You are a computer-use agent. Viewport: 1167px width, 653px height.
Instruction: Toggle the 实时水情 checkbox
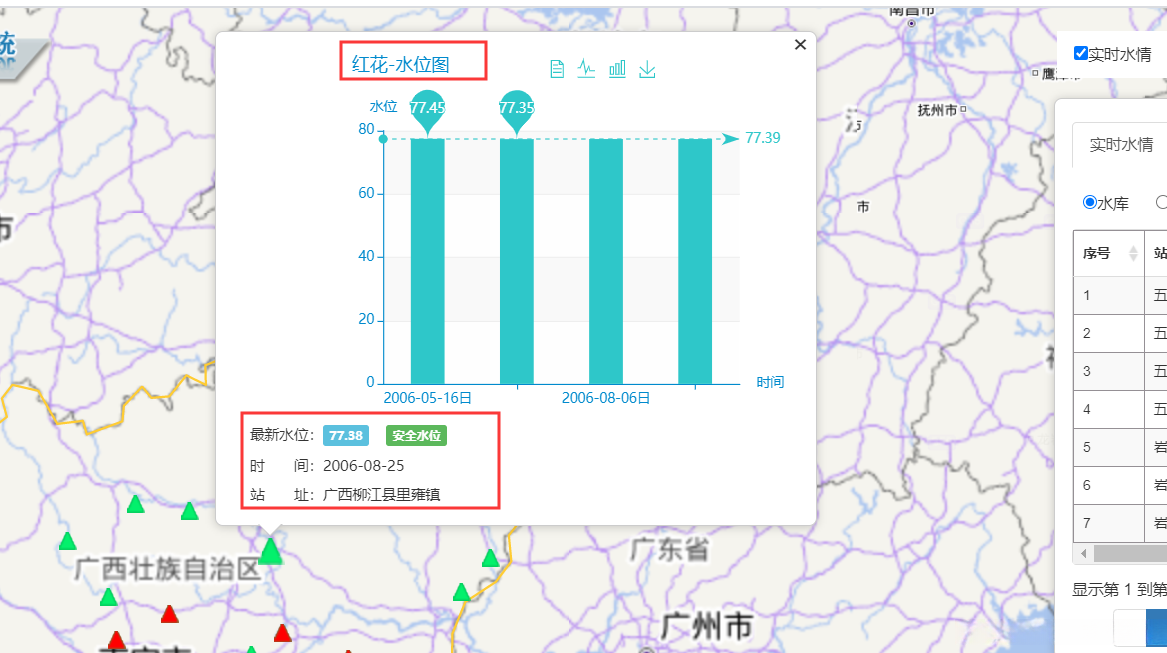[1081, 53]
